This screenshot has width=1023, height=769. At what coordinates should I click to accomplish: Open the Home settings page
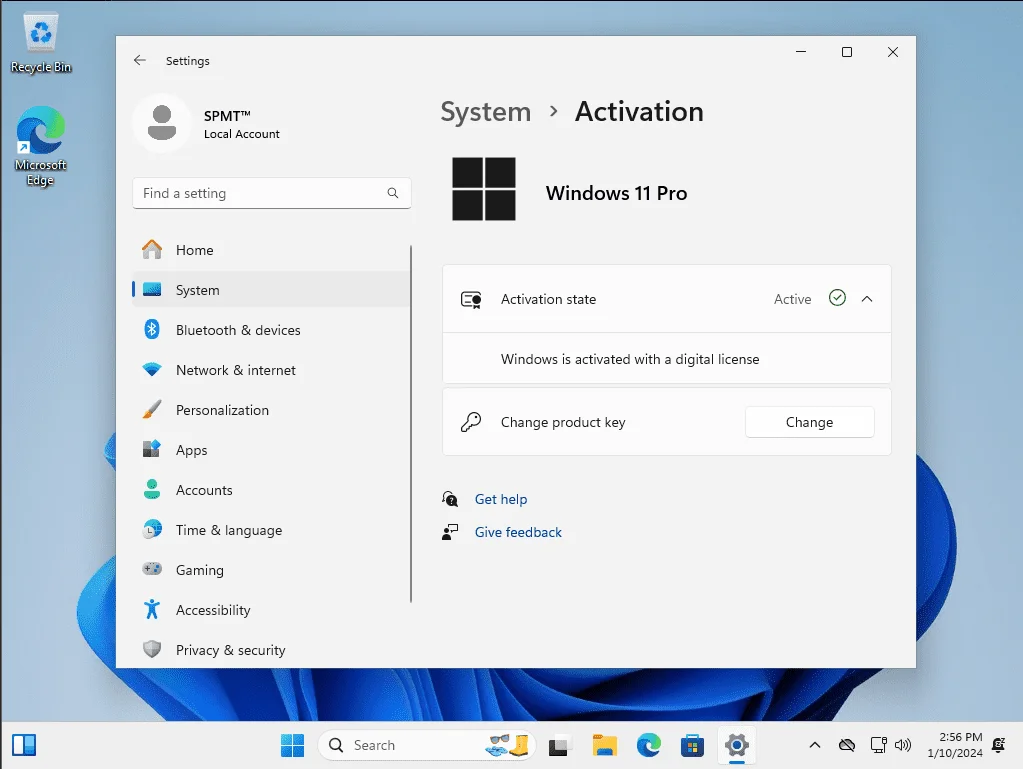pyautogui.click(x=271, y=250)
